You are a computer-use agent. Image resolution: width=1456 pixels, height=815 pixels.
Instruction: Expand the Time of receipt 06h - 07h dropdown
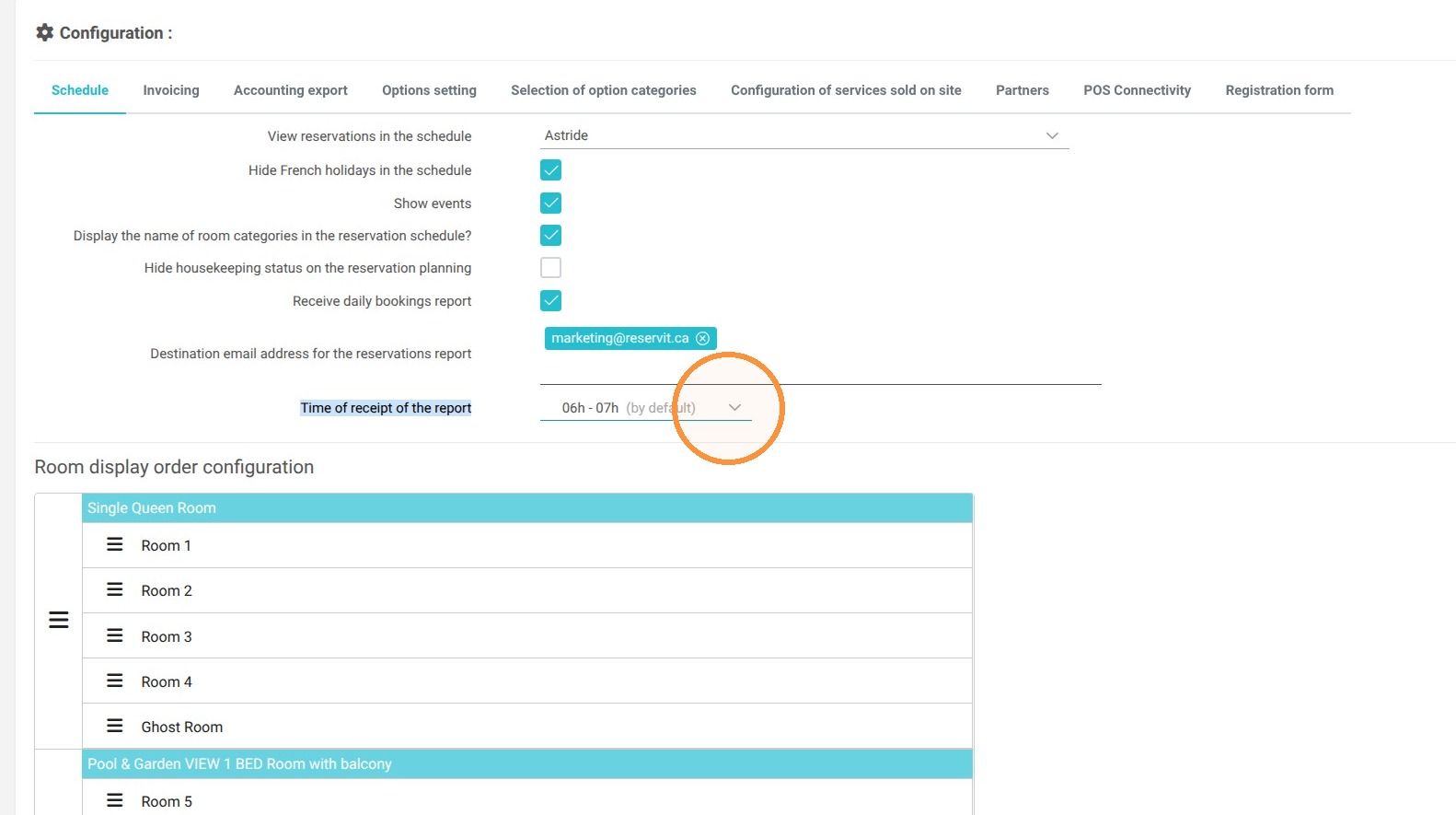click(x=646, y=407)
